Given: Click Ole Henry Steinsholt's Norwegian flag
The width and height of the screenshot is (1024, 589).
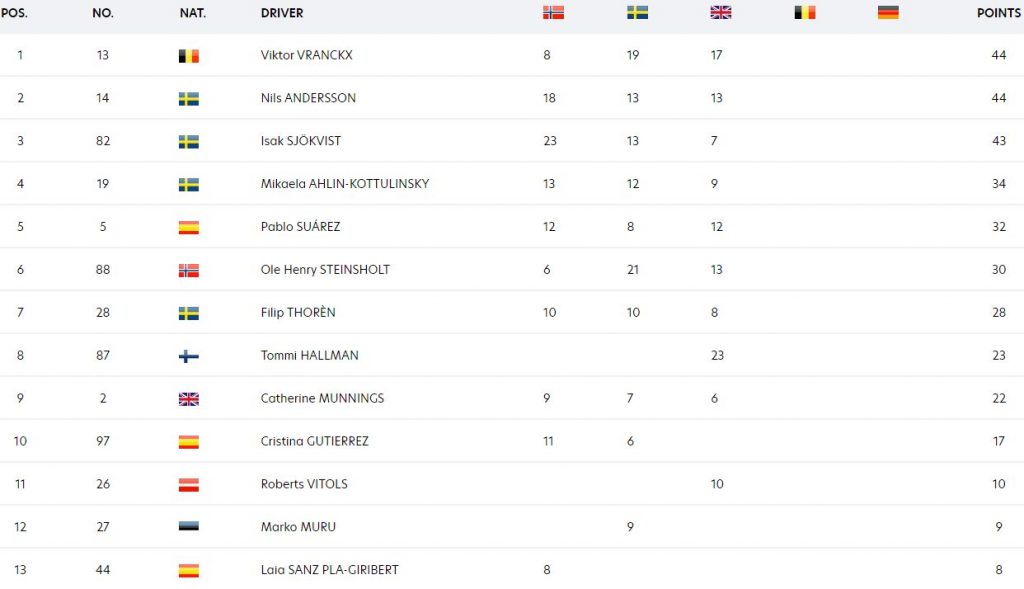Looking at the screenshot, I should (189, 270).
